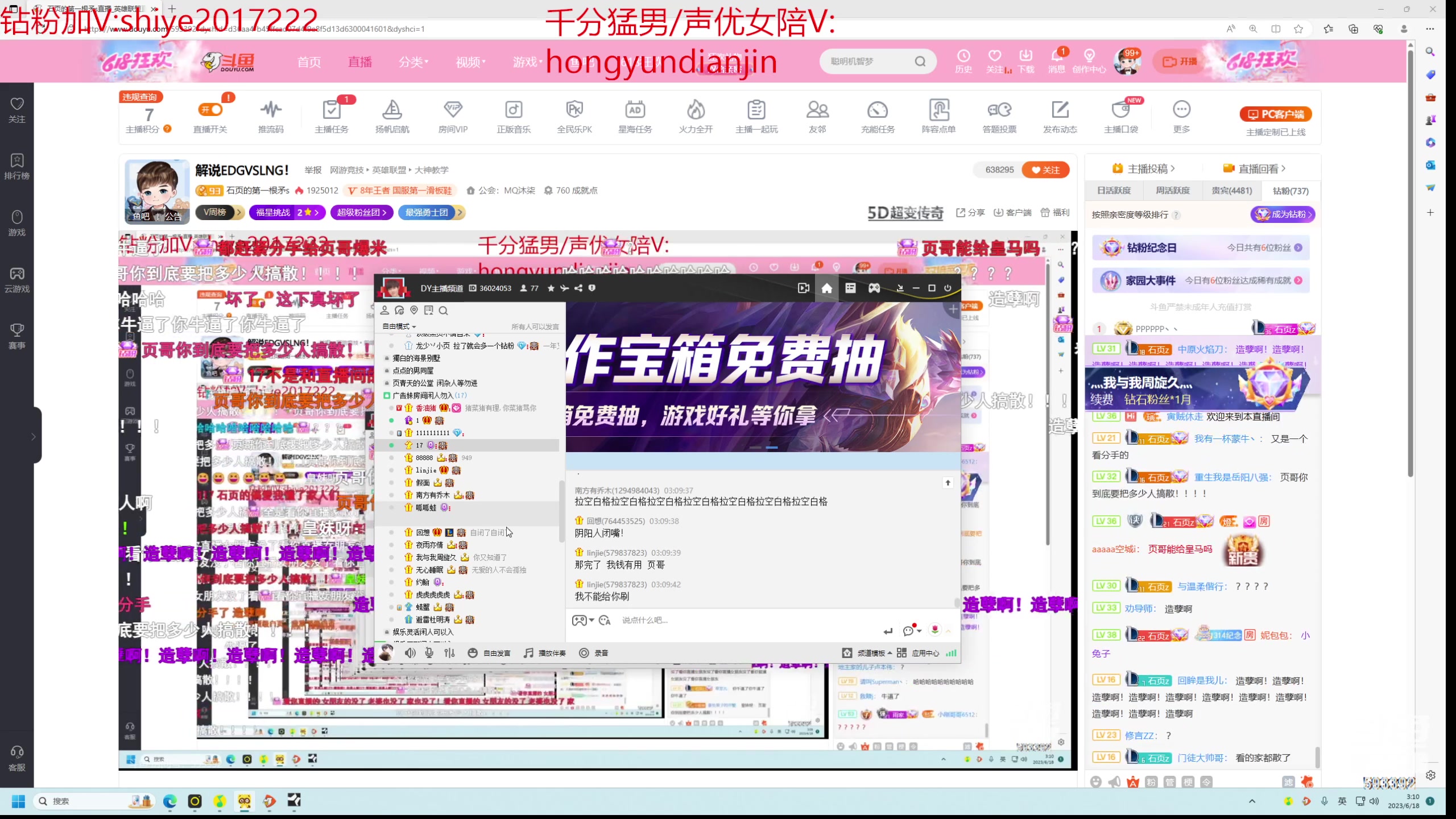
Task: Click video camera icon in DY channel title bar
Action: coord(804,288)
